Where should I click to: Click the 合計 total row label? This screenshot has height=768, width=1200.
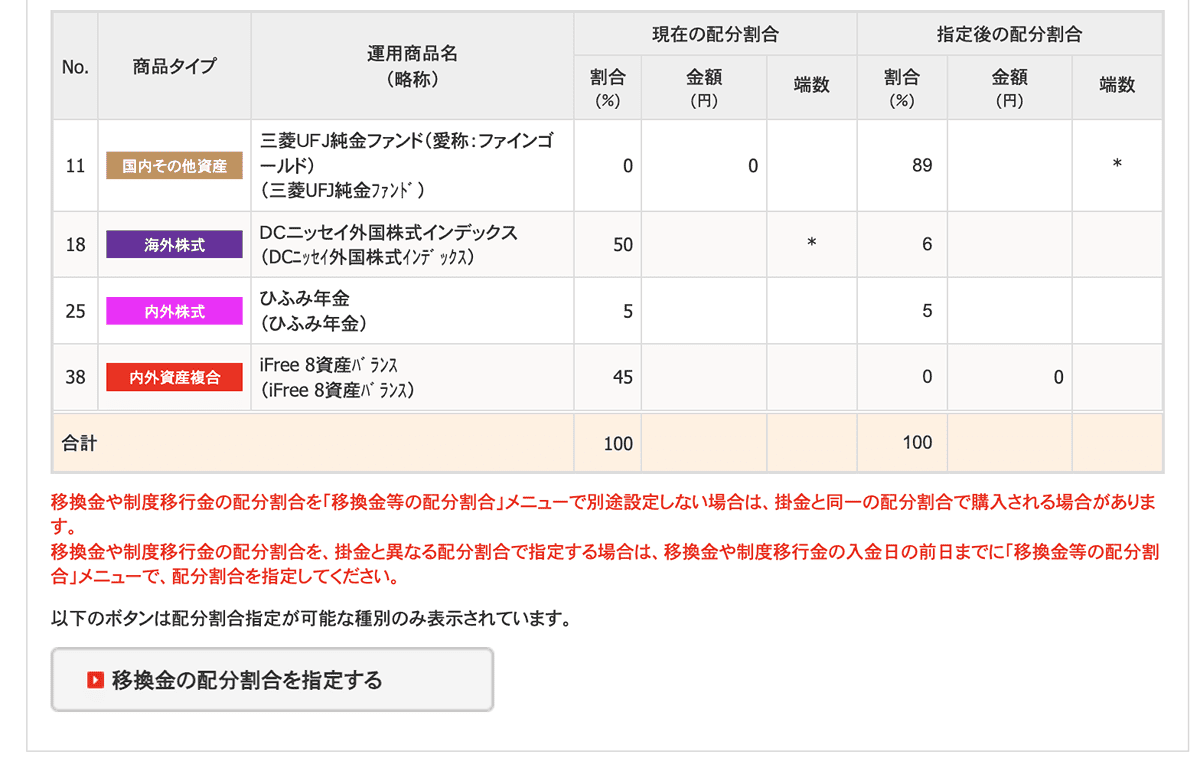pyautogui.click(x=79, y=443)
